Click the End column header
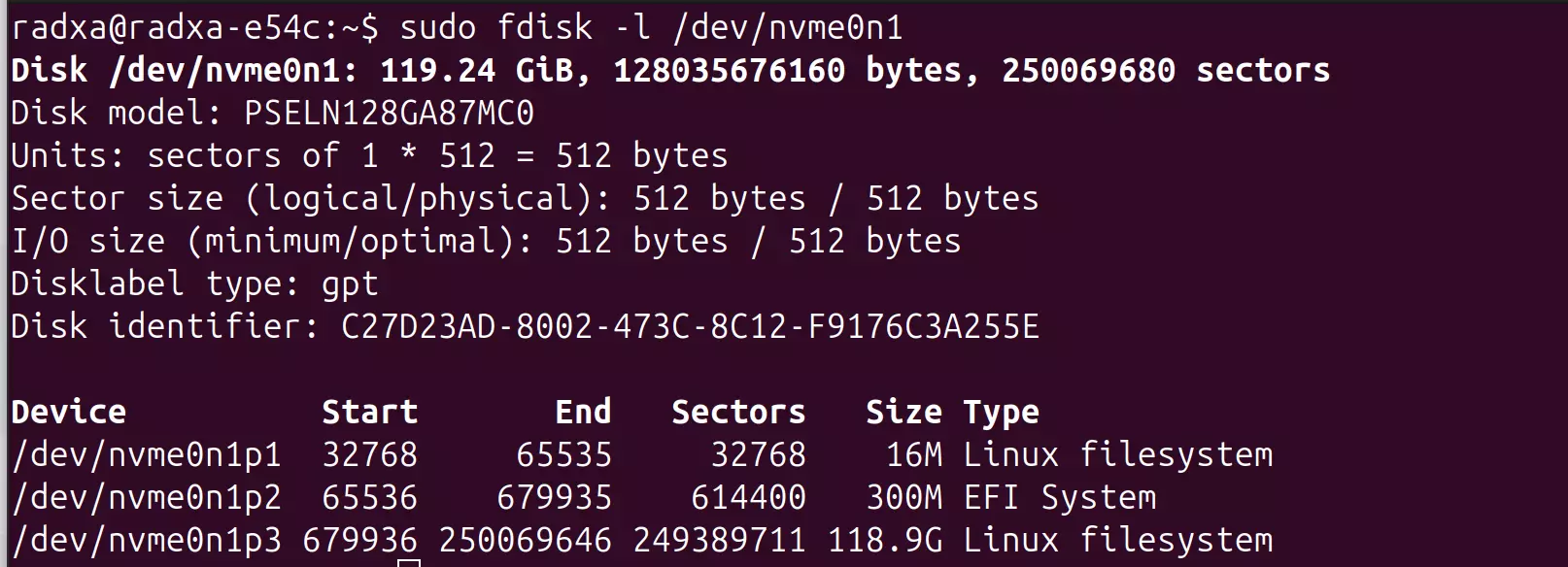This screenshot has width=1568, height=567. [x=584, y=412]
